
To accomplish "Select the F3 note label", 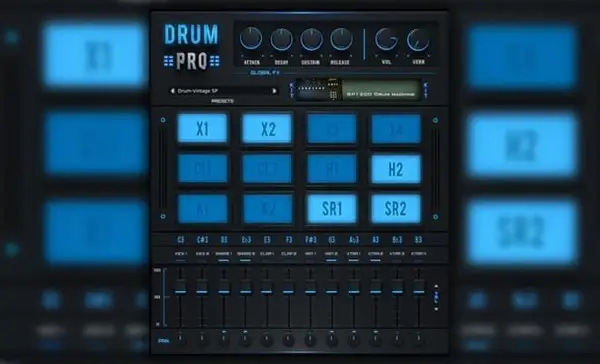I will pyautogui.click(x=289, y=240).
